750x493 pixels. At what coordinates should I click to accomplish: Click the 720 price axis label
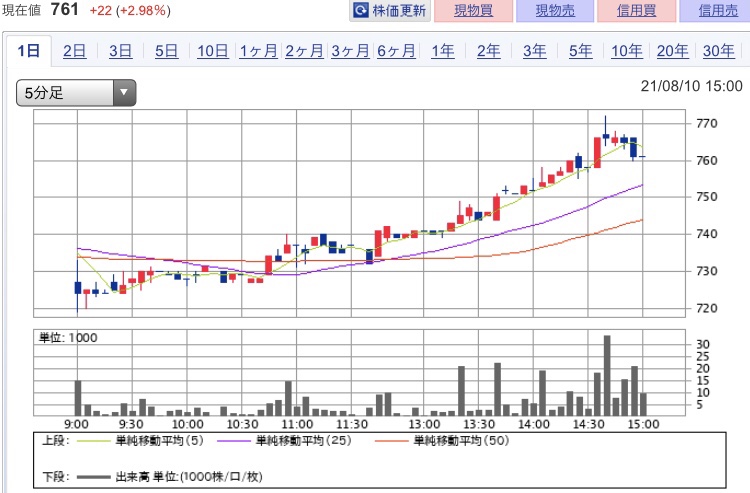point(707,308)
